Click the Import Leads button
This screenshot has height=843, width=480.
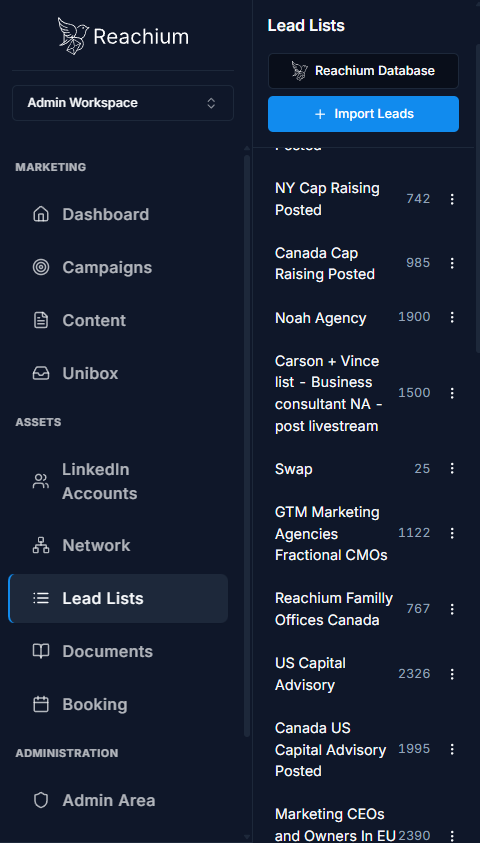(x=363, y=114)
